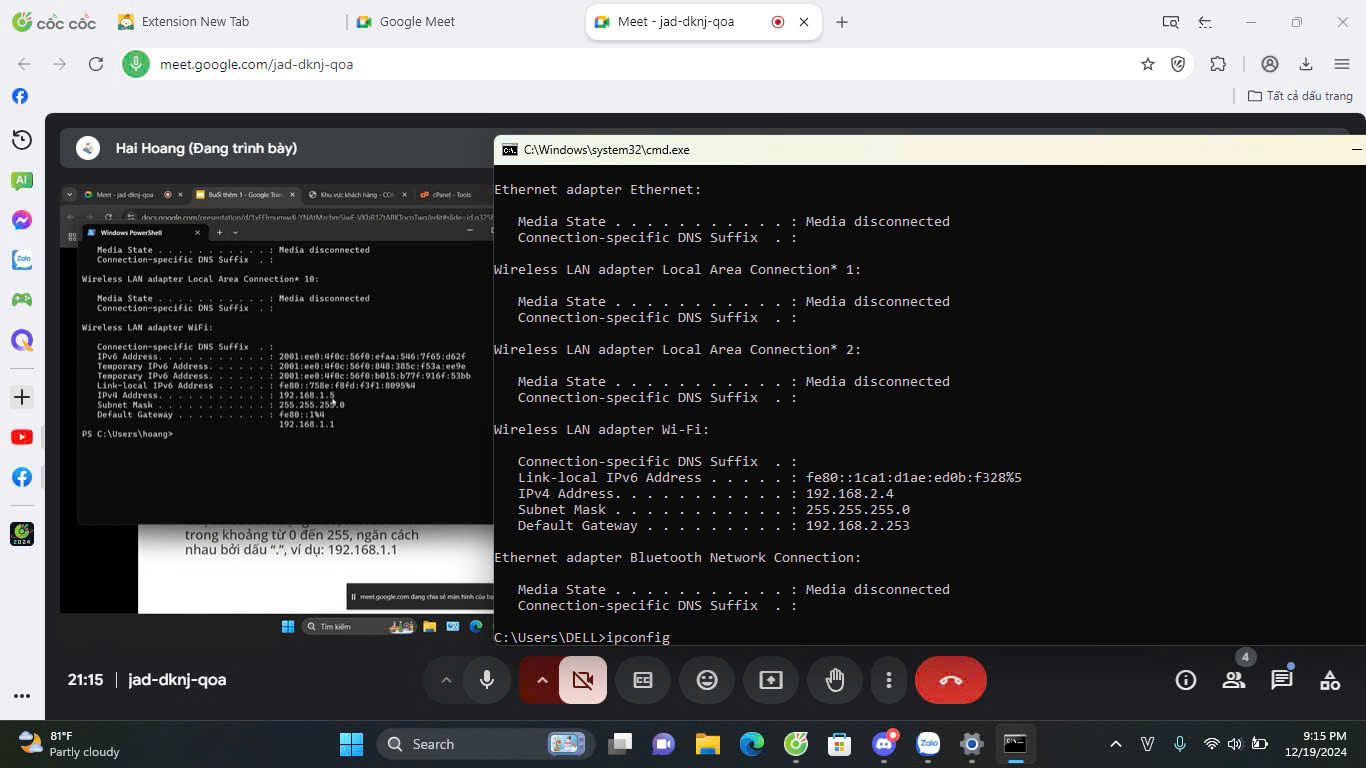
Task: Open the Discord icon on the taskbar
Action: pyautogui.click(x=884, y=744)
